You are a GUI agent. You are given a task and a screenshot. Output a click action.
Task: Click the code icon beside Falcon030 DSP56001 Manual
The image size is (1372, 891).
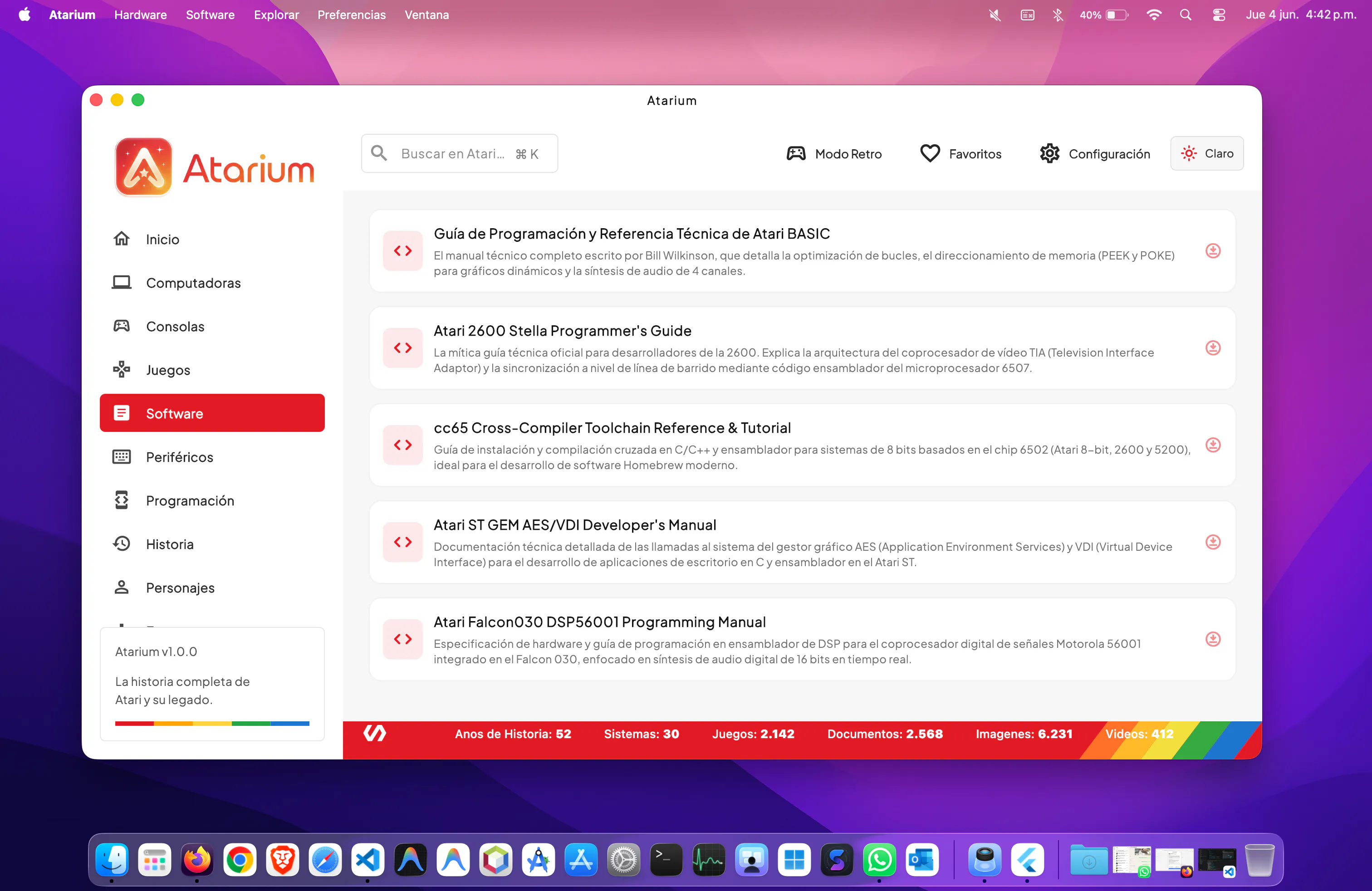click(x=403, y=639)
